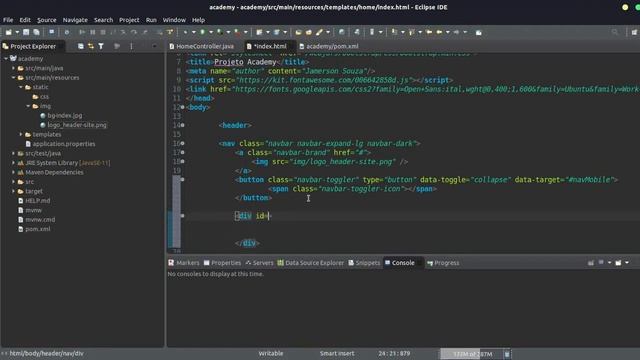This screenshot has width=640, height=360.
Task: Open a terminal from the toolbar icon
Action: (51, 32)
